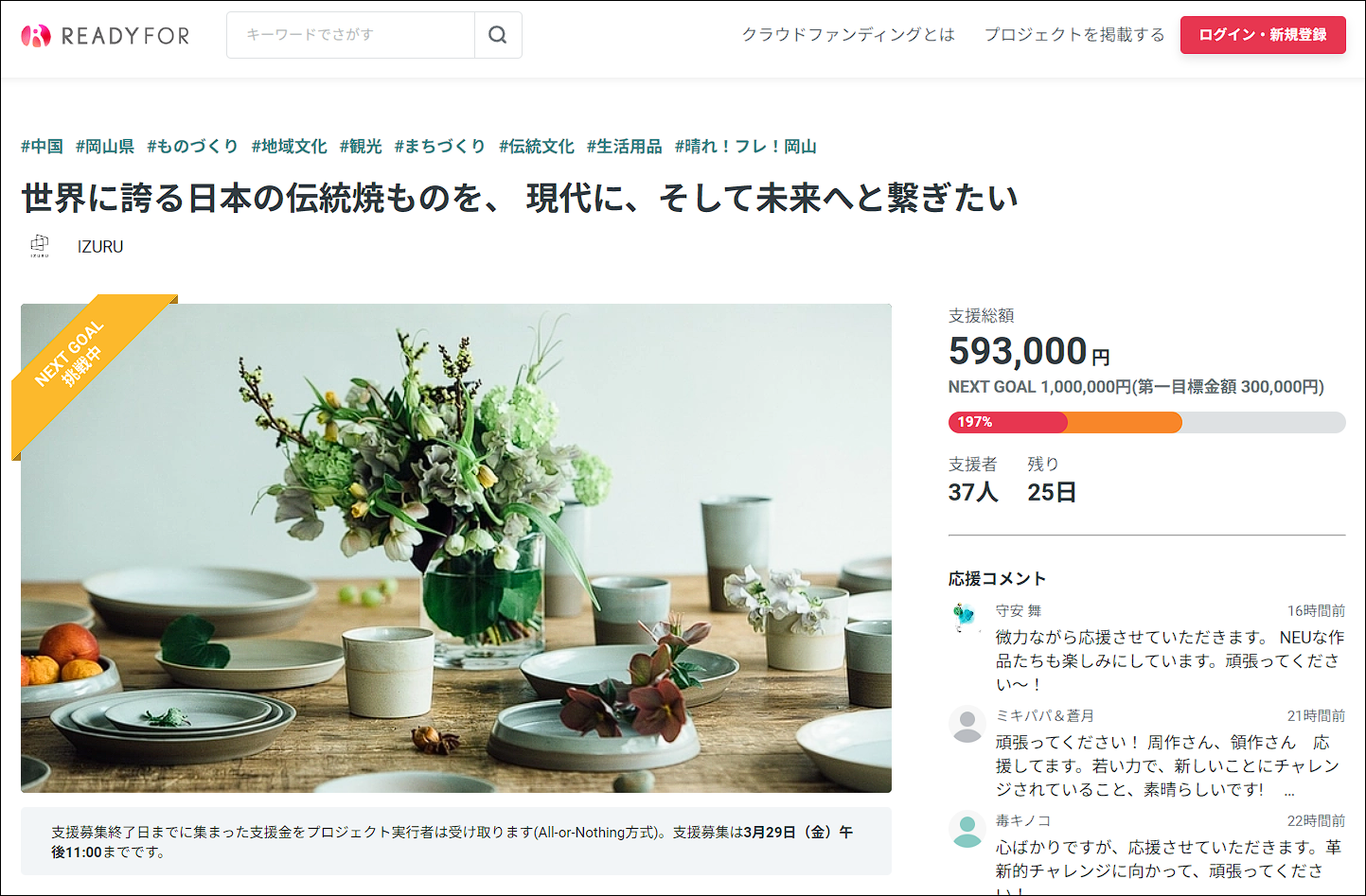This screenshot has width=1366, height=896.
Task: Click the READYFOR logo icon
Action: tap(36, 36)
